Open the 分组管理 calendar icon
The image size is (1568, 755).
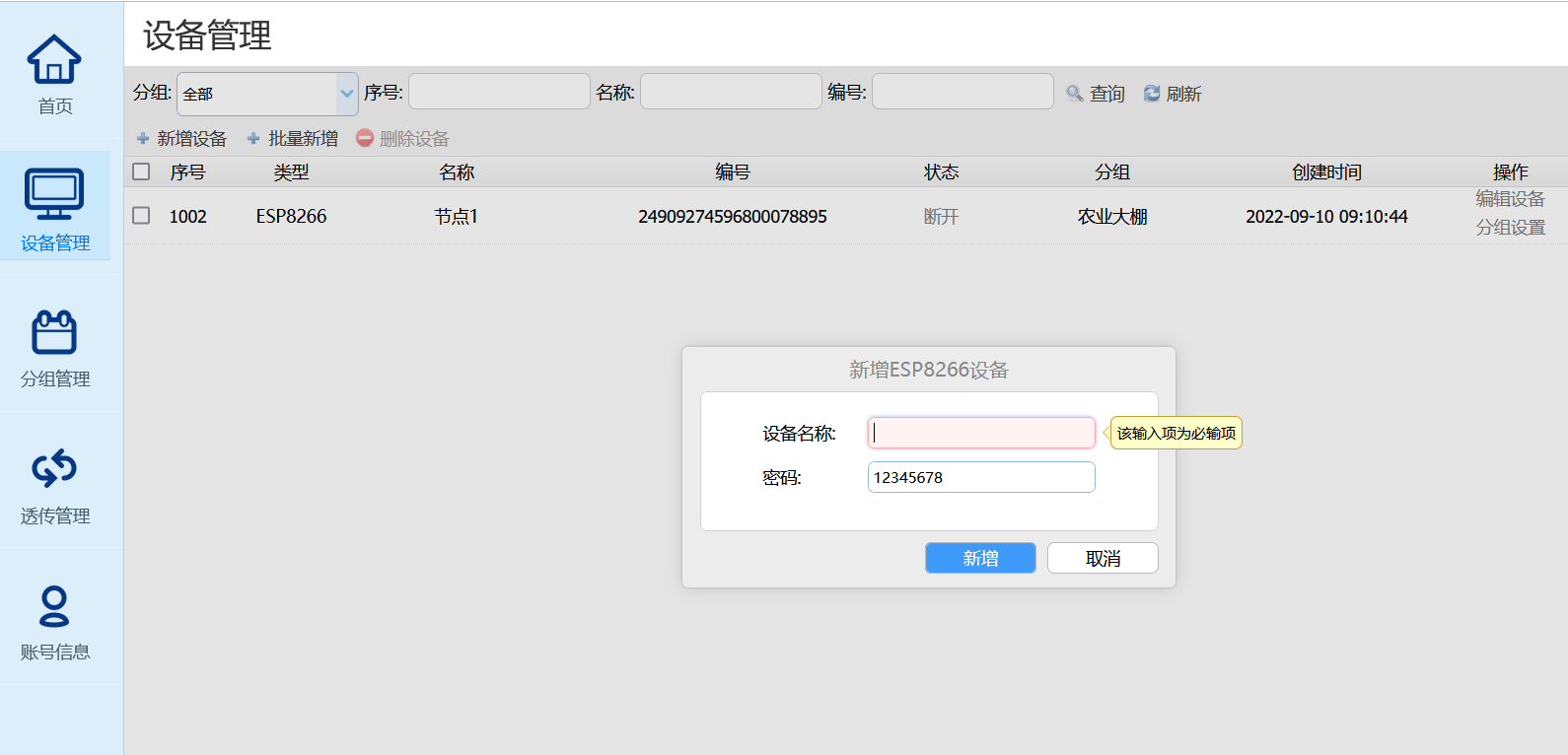click(x=54, y=332)
